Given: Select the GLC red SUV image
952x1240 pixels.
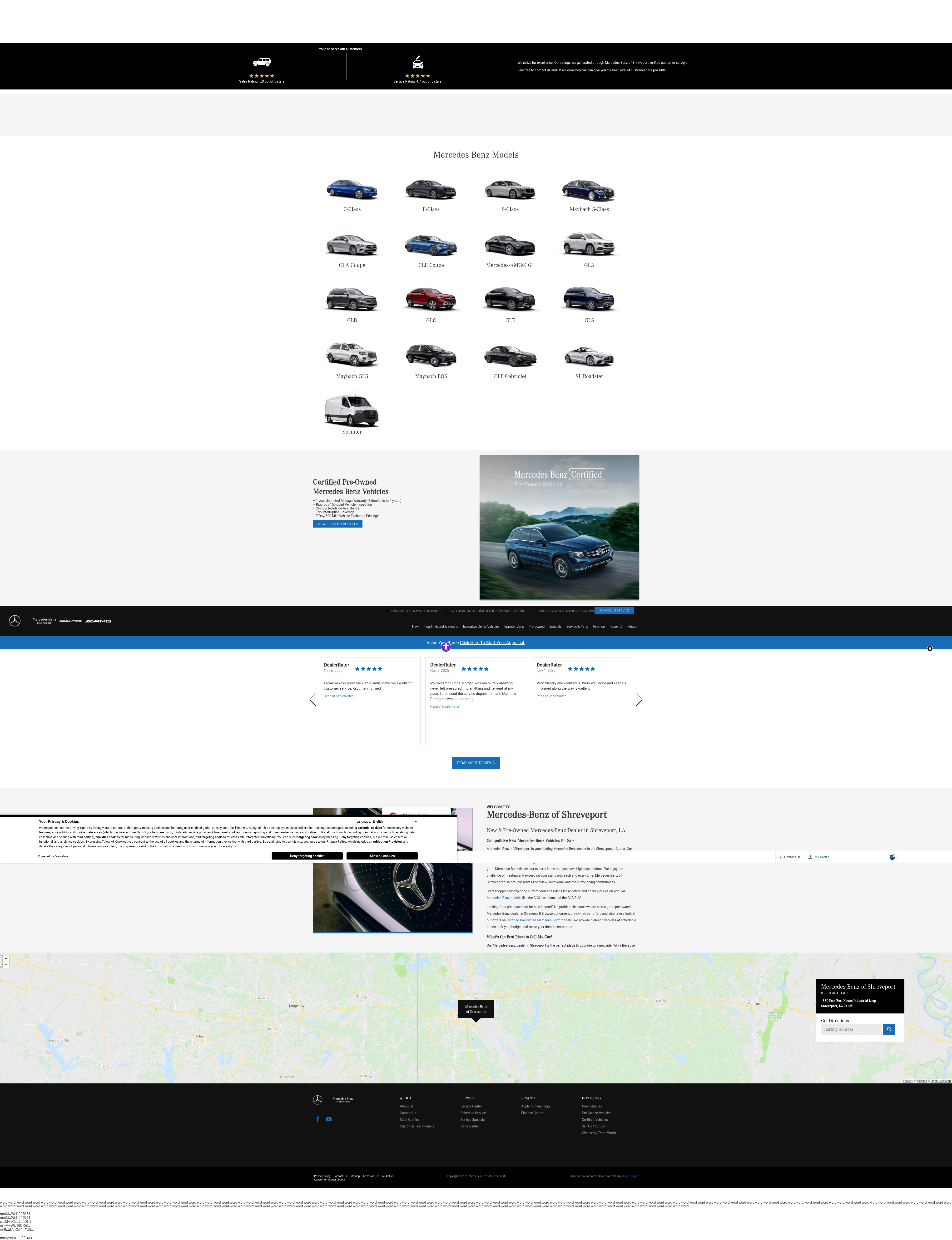Looking at the screenshot, I should (x=431, y=299).
